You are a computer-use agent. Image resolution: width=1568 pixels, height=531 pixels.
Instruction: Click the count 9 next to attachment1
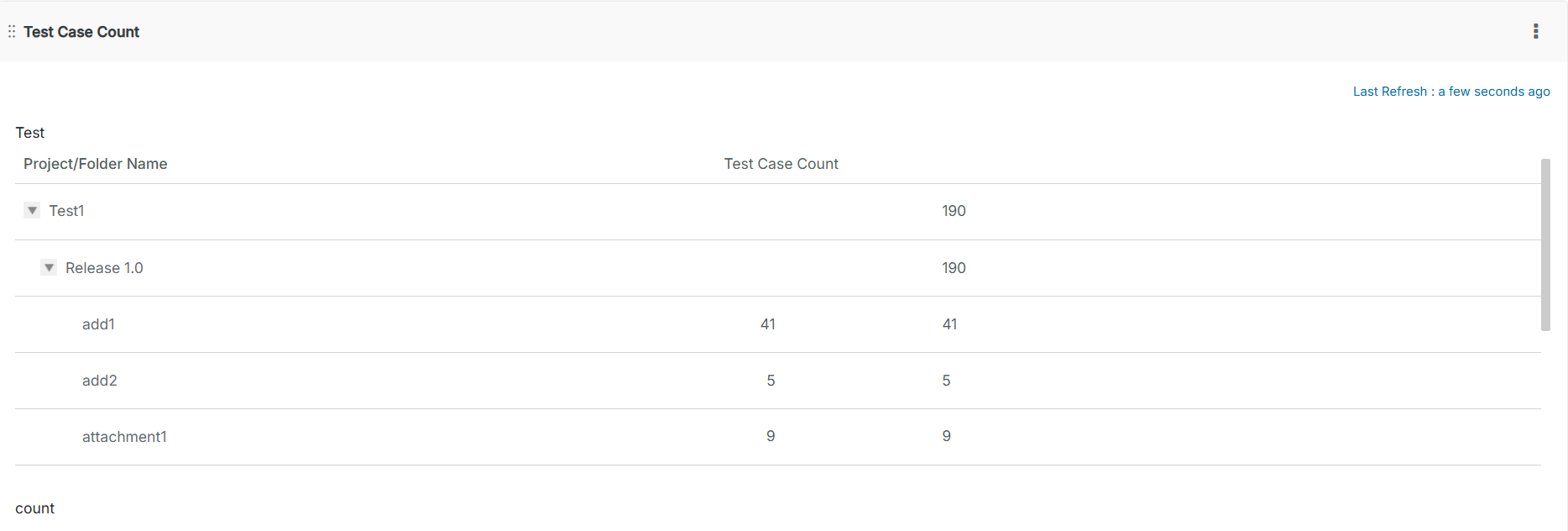pyautogui.click(x=771, y=435)
